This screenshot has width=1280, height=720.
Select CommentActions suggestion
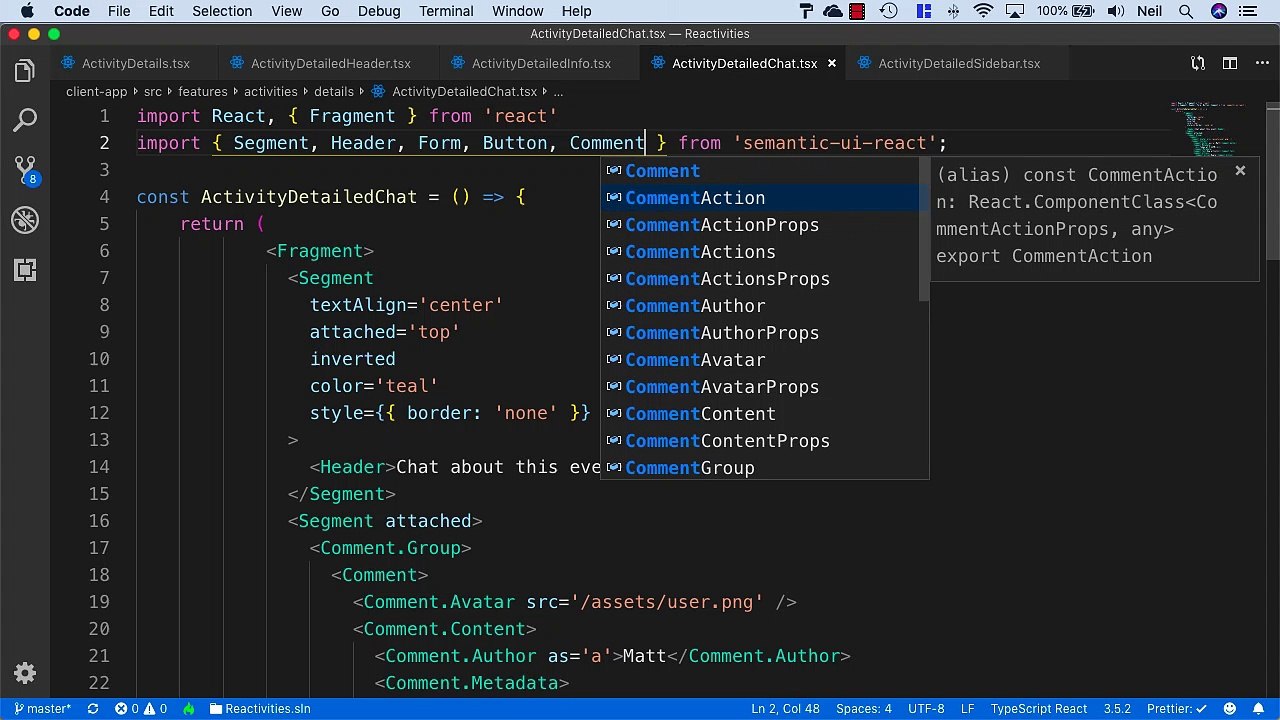click(x=760, y=252)
